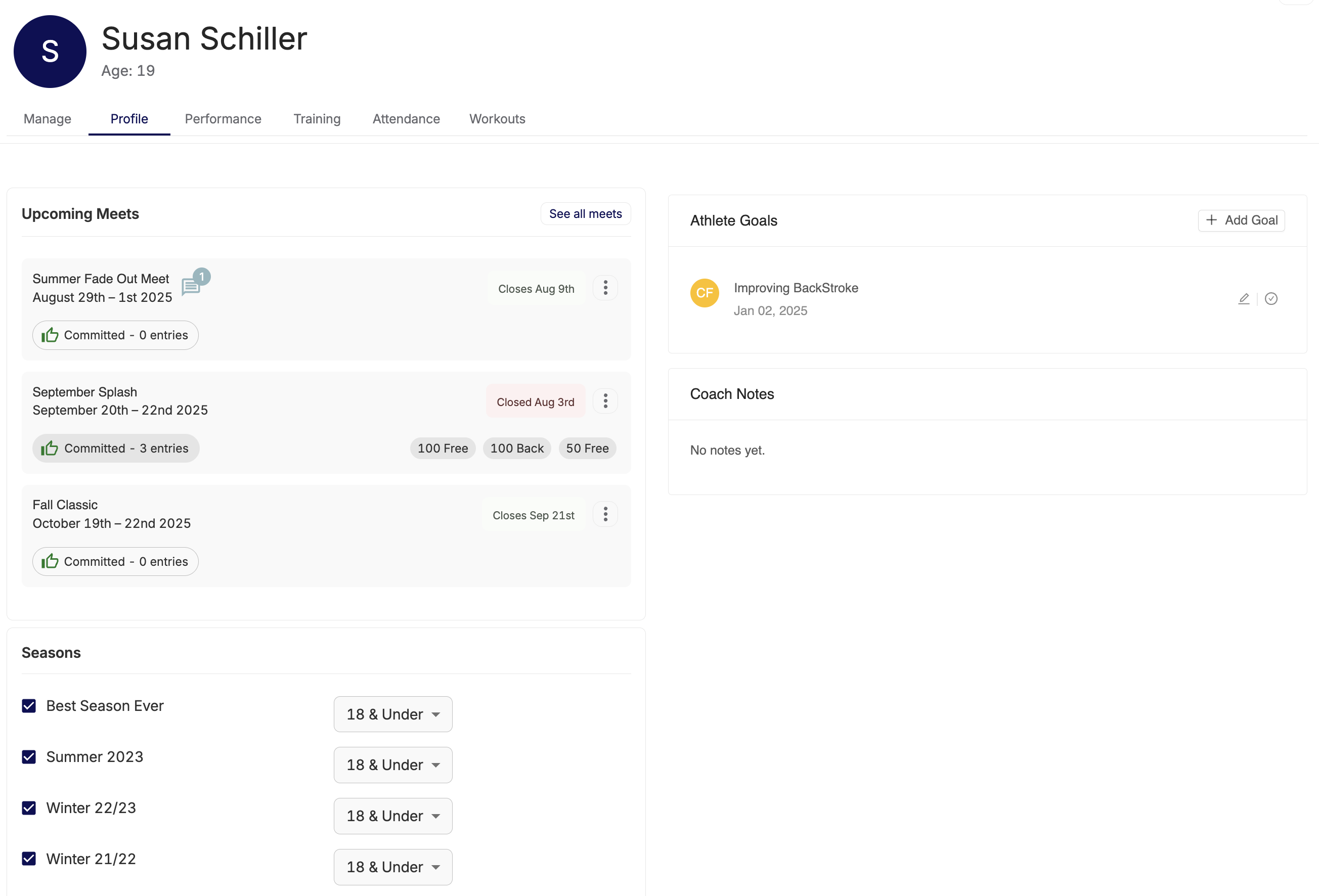Click the Susan Schiller name heading
1319x896 pixels.
(x=204, y=38)
